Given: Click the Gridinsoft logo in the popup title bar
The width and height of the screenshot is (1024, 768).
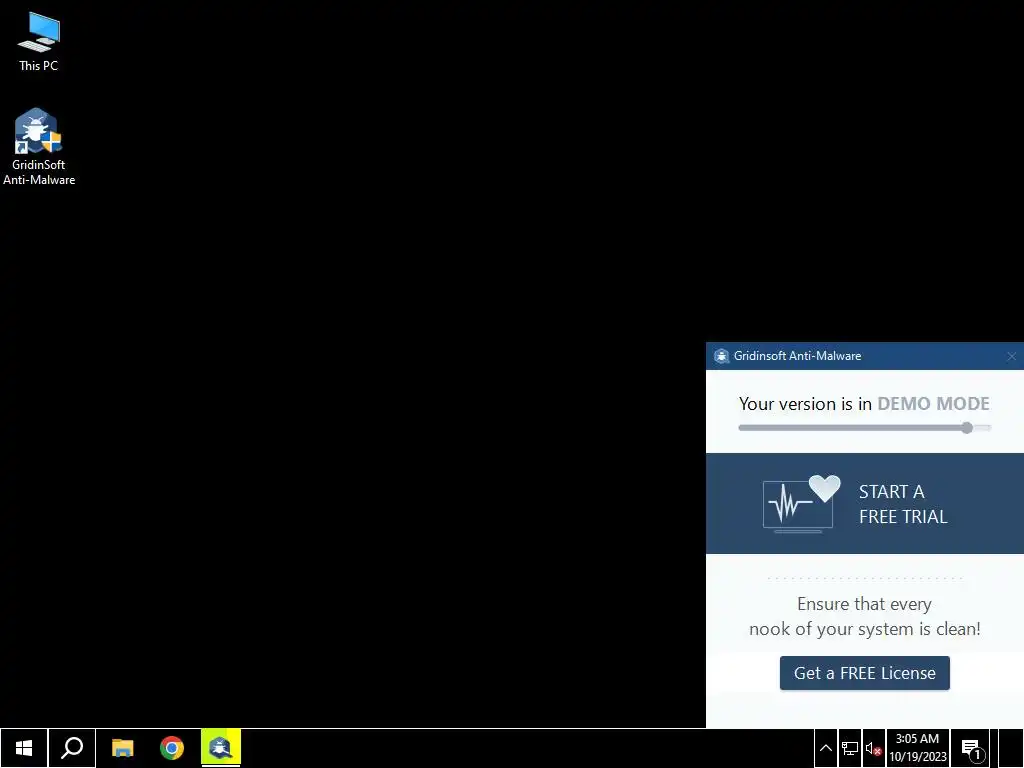Looking at the screenshot, I should (x=721, y=357).
